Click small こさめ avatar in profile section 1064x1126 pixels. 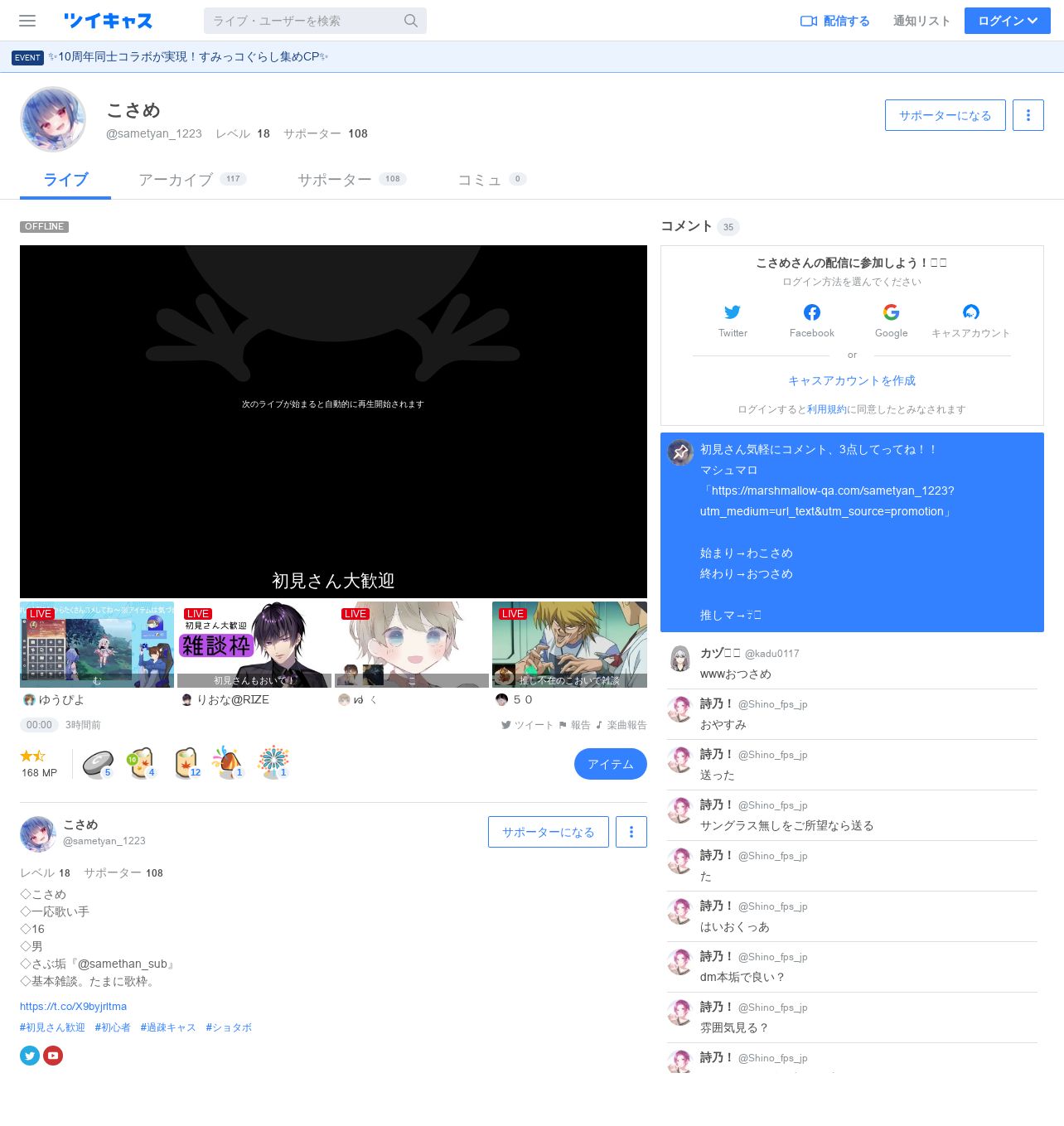tap(38, 834)
